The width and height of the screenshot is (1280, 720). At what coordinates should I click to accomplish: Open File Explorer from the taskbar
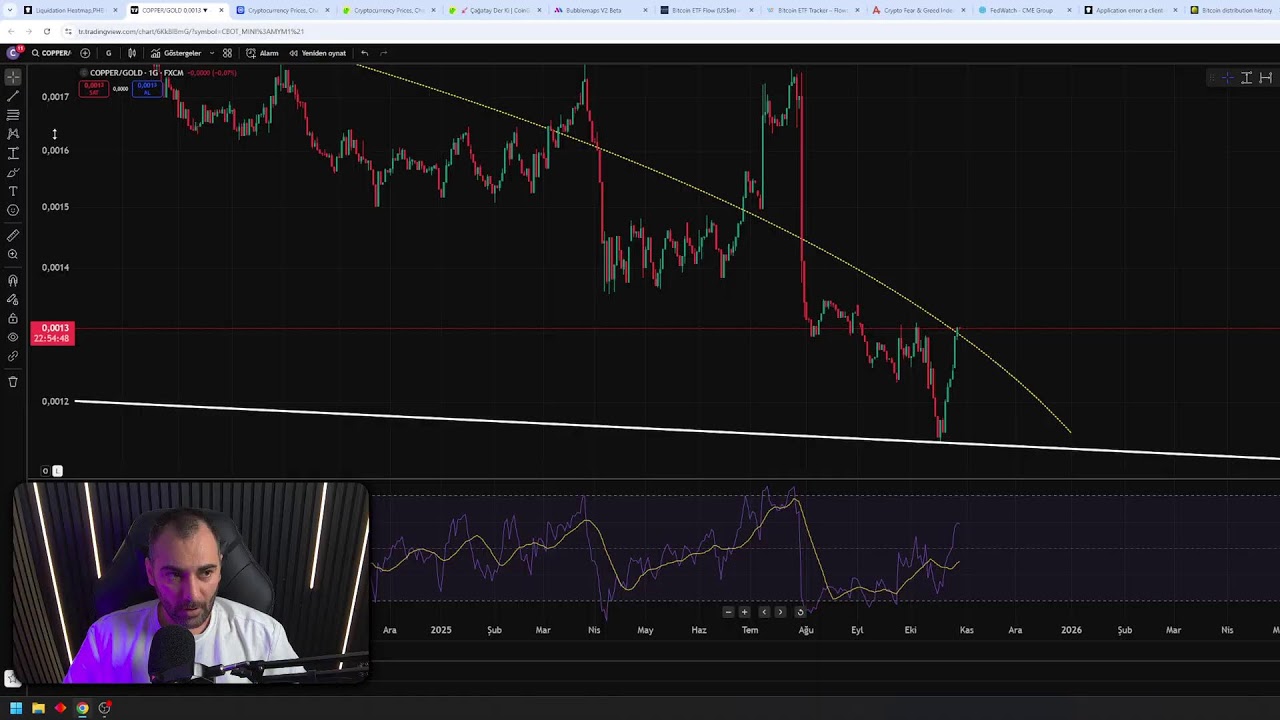tap(38, 708)
